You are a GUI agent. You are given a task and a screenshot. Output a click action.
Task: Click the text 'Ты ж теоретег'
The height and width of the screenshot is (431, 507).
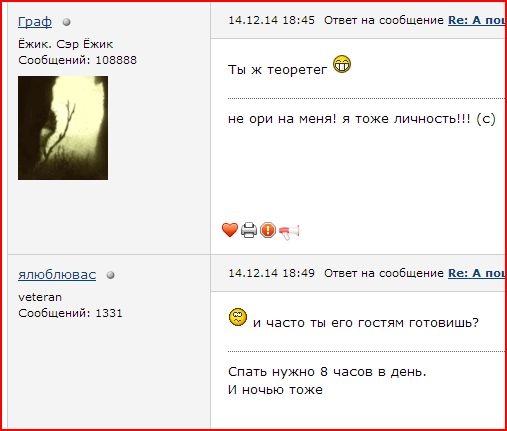(x=278, y=70)
